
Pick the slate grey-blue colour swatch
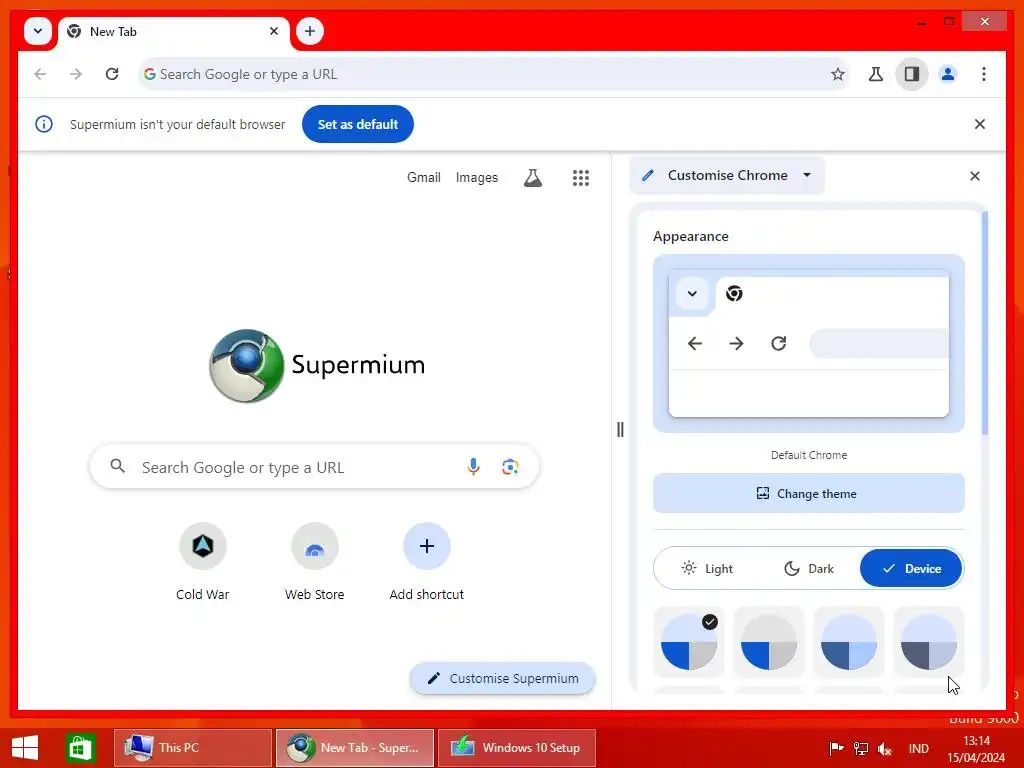click(x=929, y=642)
